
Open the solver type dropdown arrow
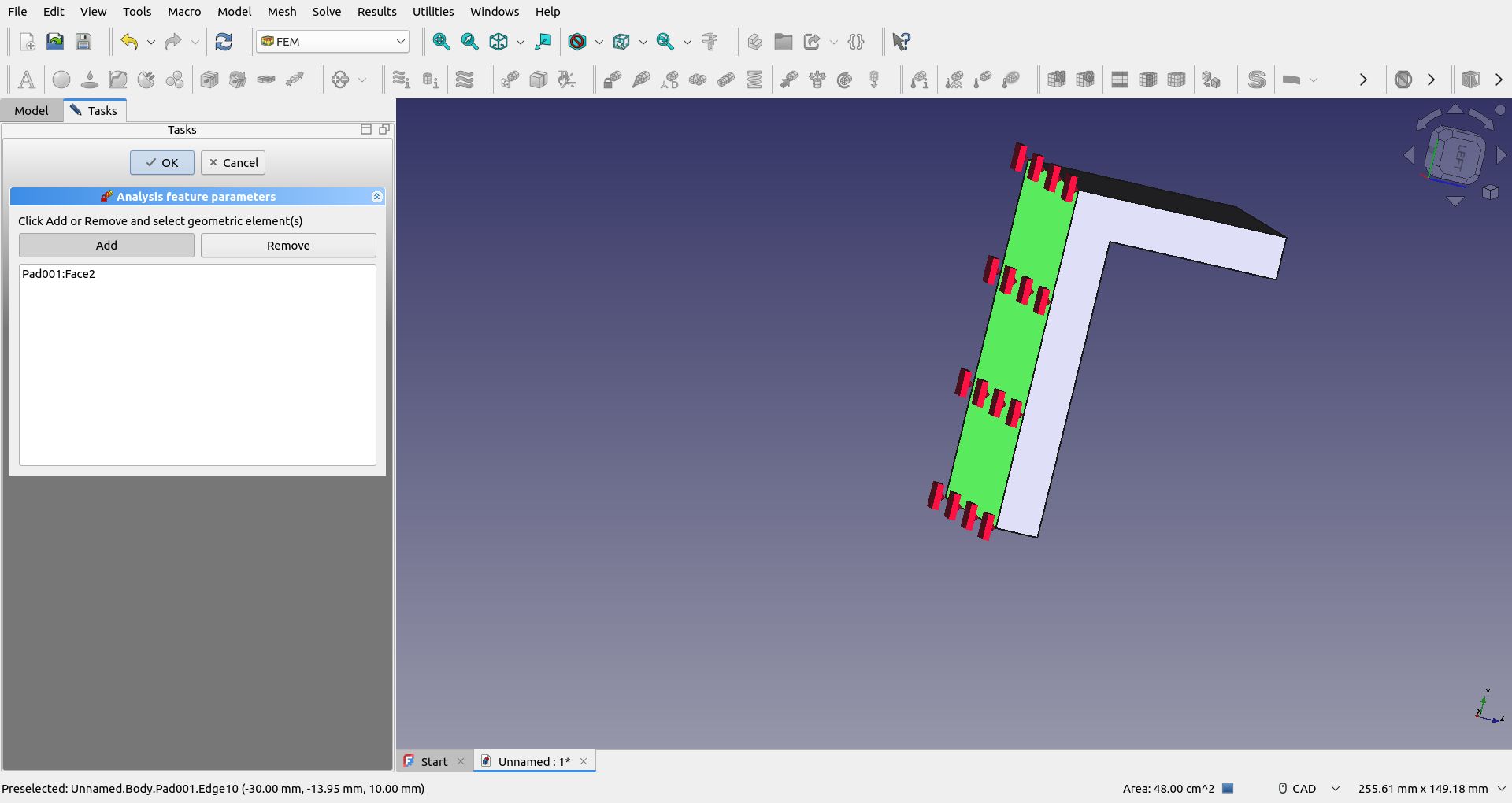1313,80
